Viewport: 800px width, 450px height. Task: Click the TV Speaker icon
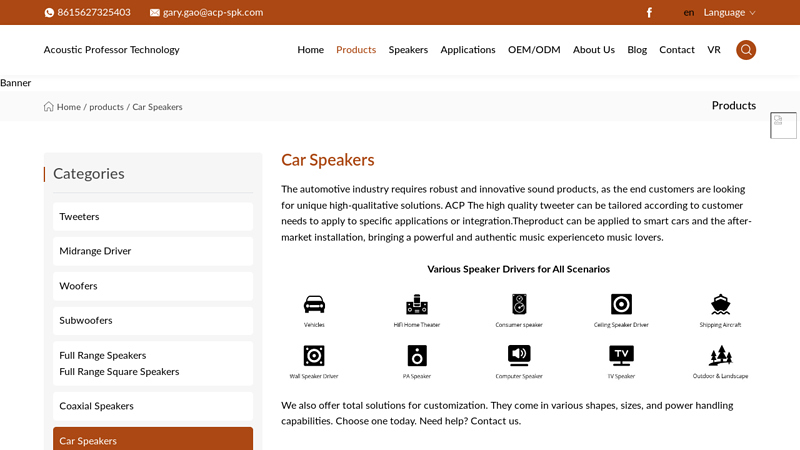621,356
